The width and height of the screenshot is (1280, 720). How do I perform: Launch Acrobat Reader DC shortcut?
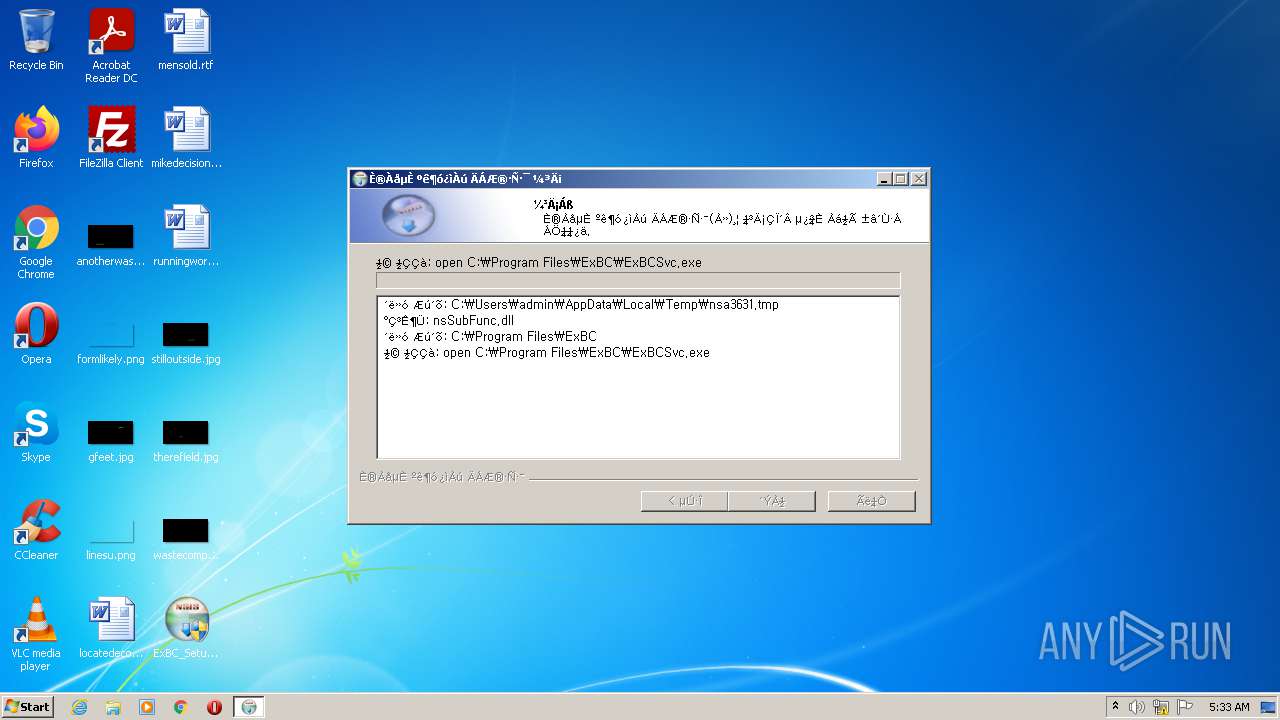coord(111,46)
